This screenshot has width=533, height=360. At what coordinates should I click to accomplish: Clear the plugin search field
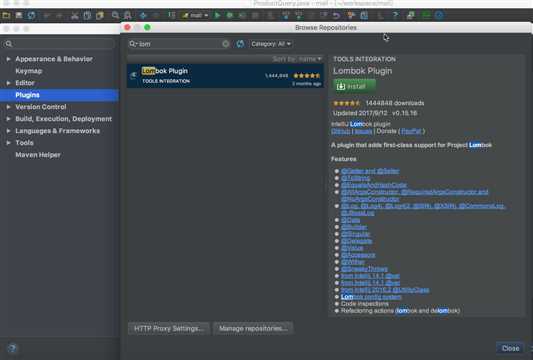click(225, 44)
